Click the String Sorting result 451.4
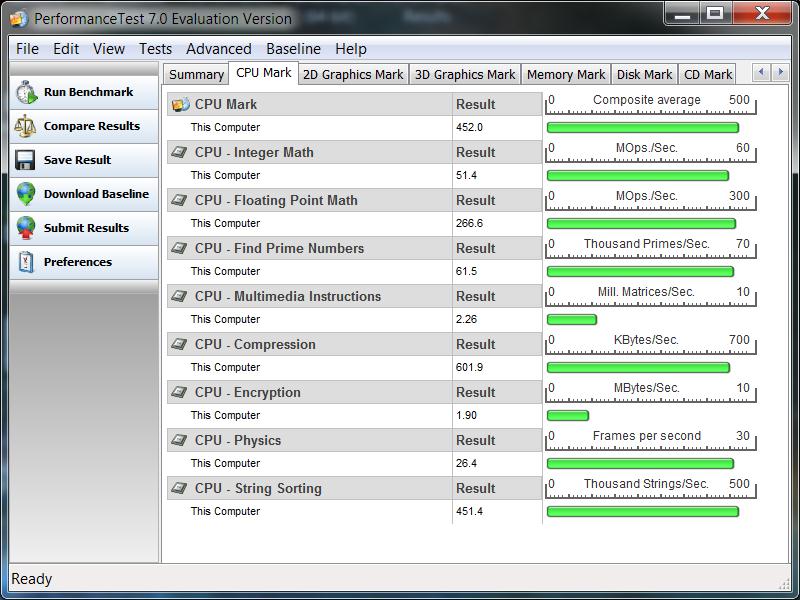This screenshot has height=600, width=800. pyautogui.click(x=469, y=511)
